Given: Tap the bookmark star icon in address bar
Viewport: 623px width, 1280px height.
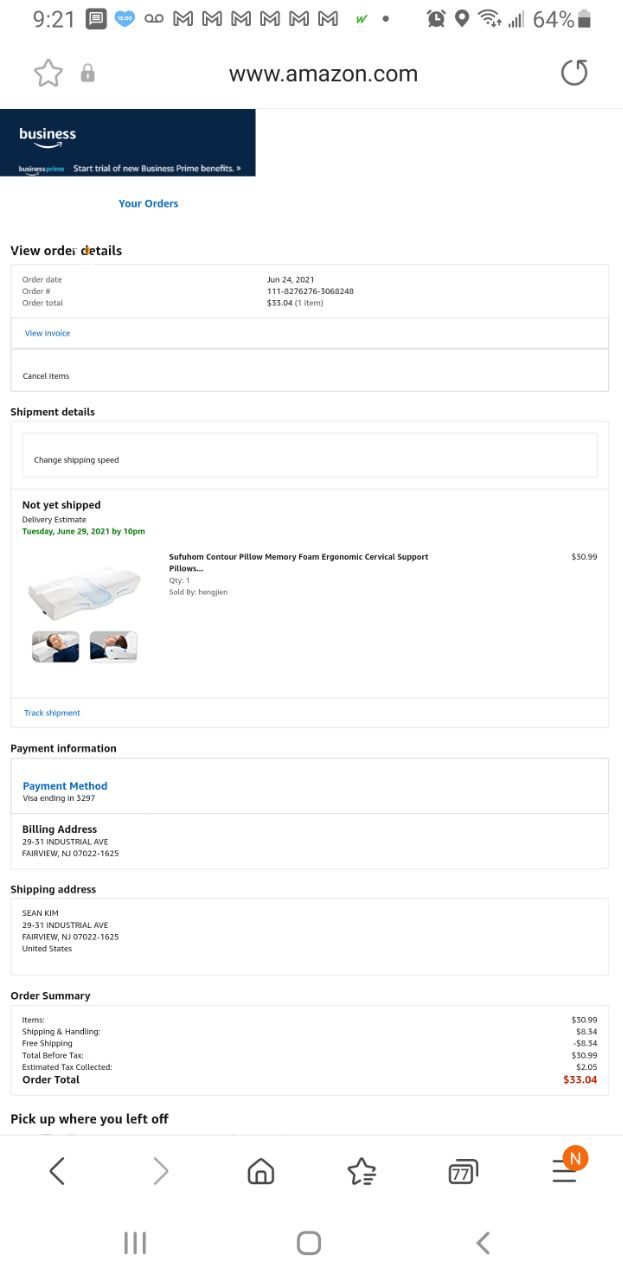Looking at the screenshot, I should pyautogui.click(x=48, y=73).
